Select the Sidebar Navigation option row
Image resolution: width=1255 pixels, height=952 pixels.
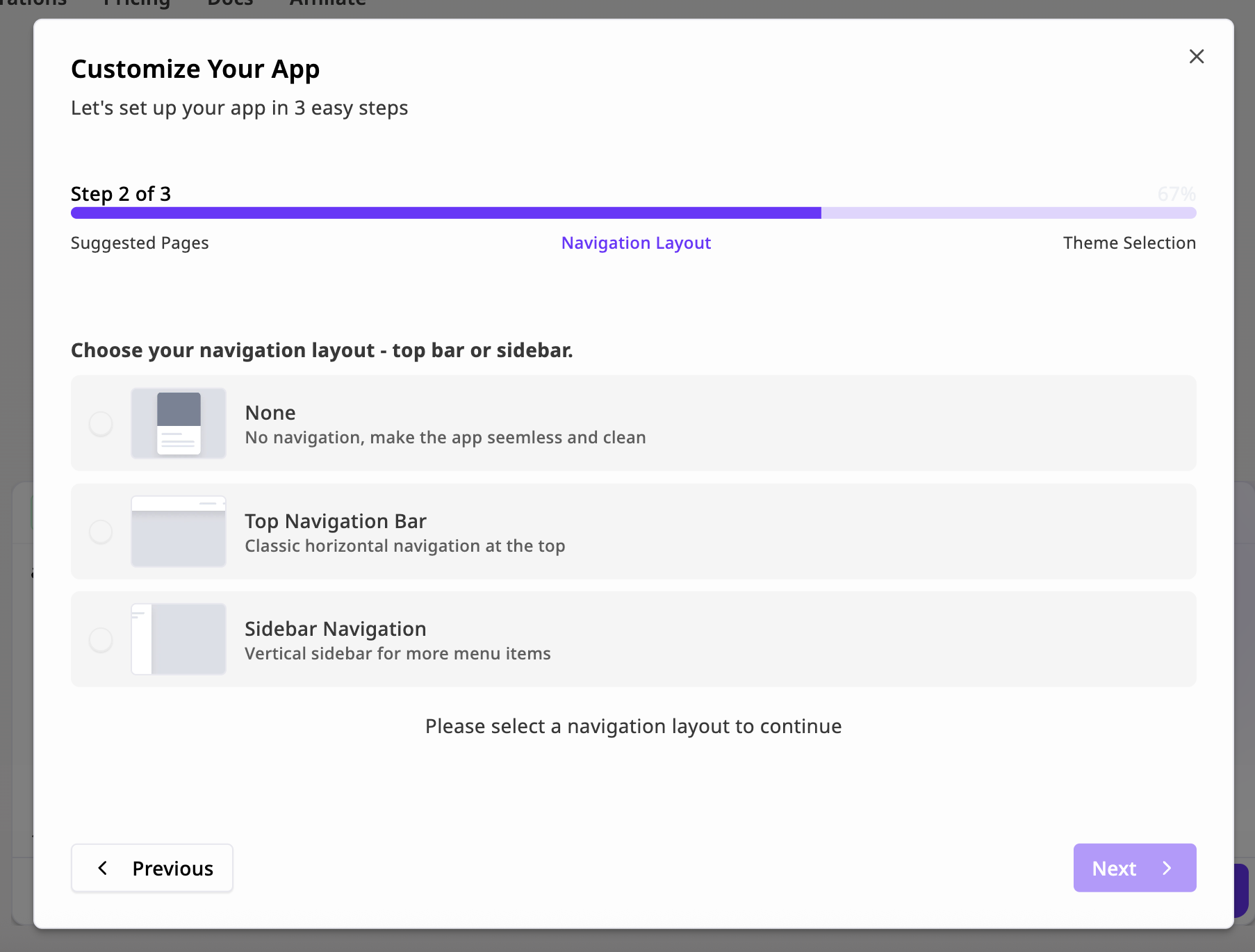pyautogui.click(x=633, y=639)
